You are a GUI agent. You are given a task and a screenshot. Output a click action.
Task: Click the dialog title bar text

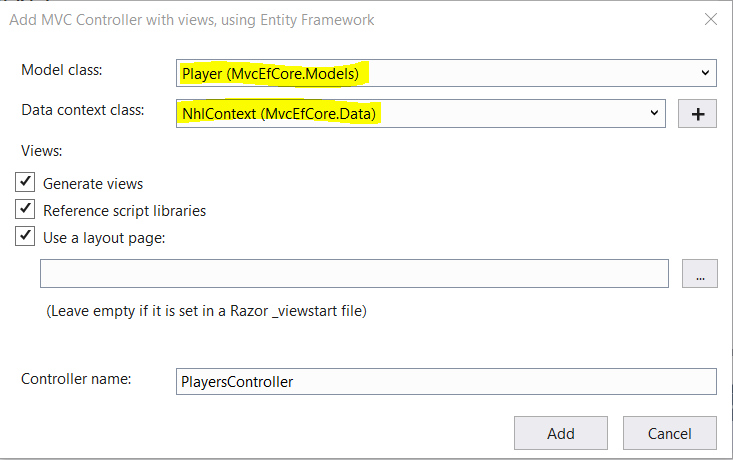[x=192, y=20]
